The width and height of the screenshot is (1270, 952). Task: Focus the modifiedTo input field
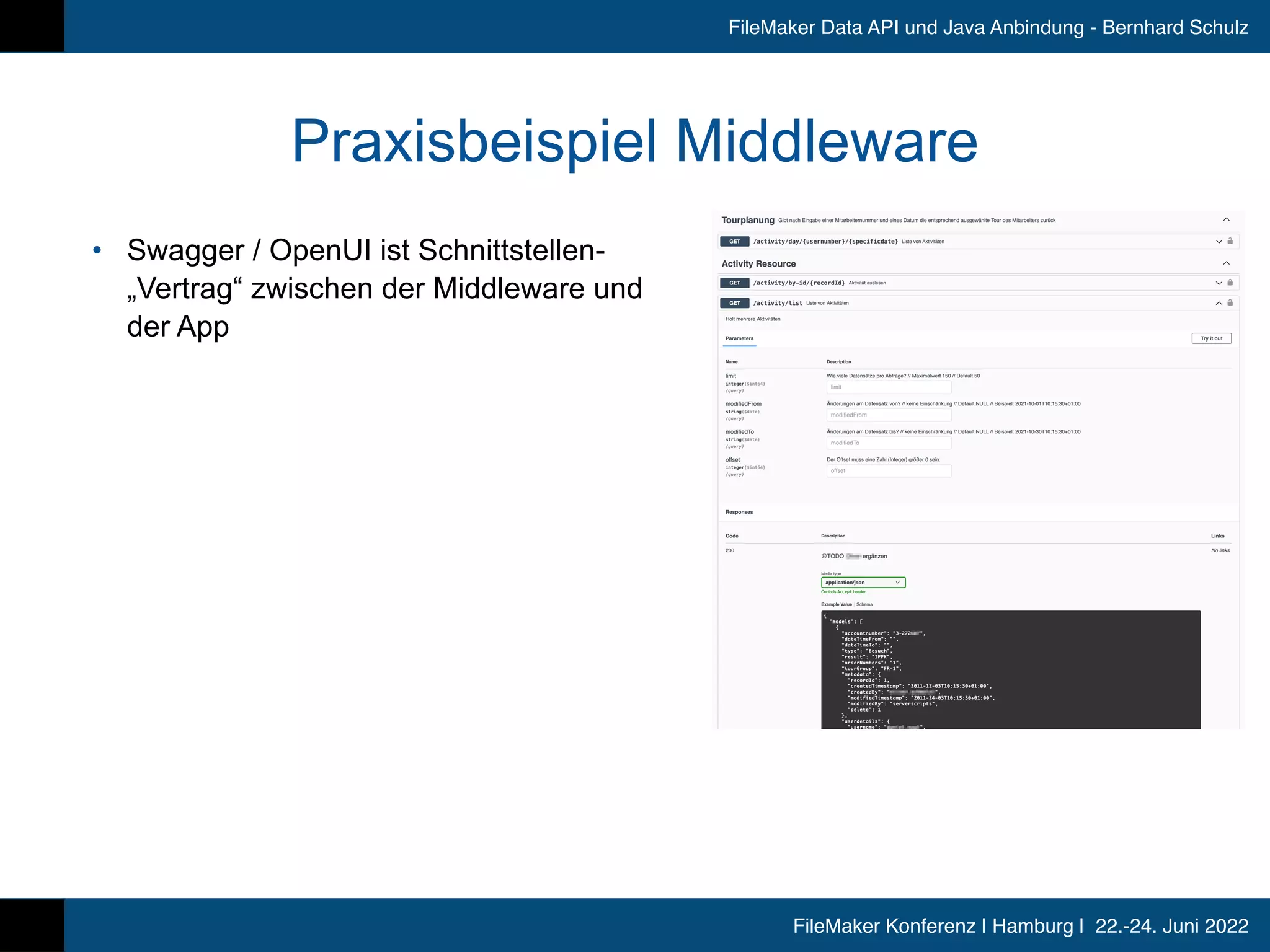point(889,443)
